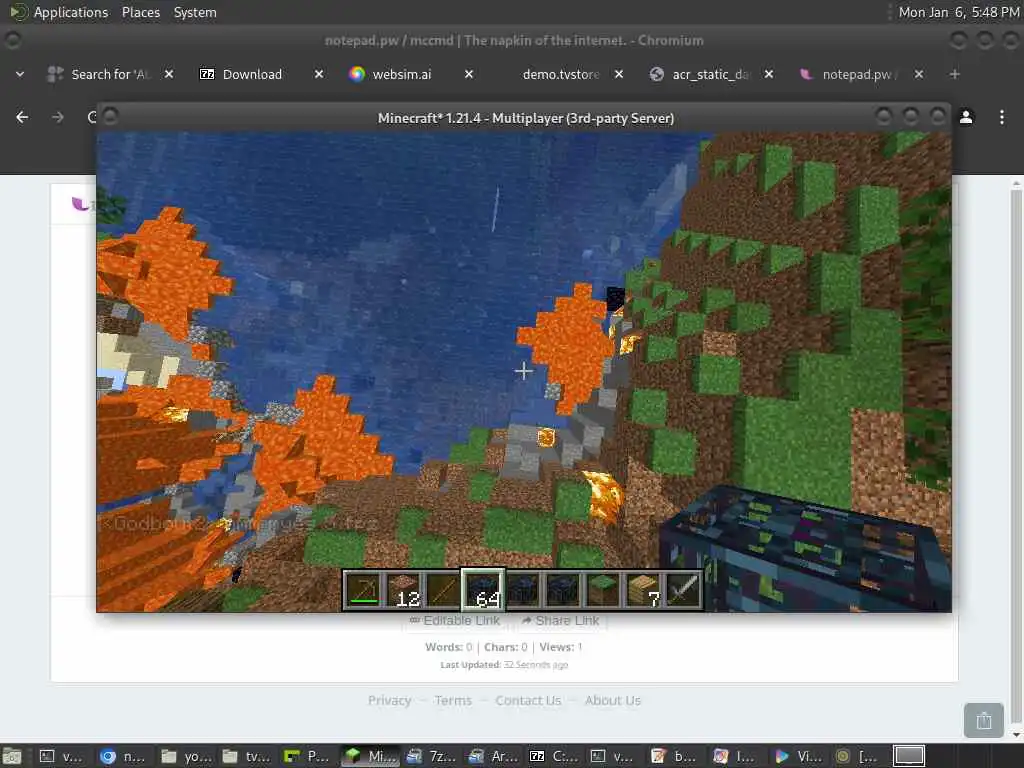Select the grass block hotbar slot
The height and width of the screenshot is (768, 1024).
click(603, 589)
